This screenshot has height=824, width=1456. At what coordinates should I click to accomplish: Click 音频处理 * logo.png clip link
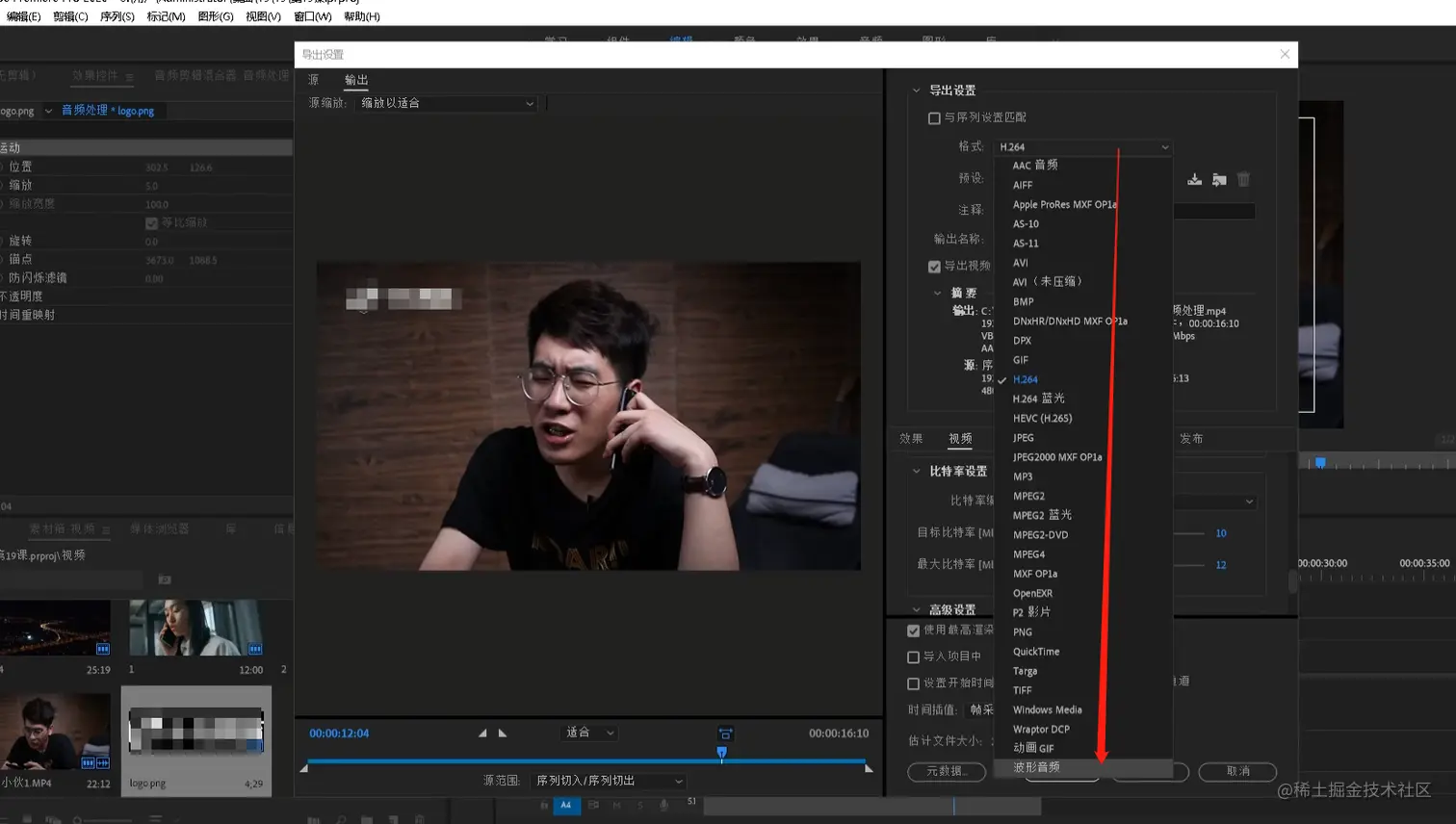coord(108,111)
